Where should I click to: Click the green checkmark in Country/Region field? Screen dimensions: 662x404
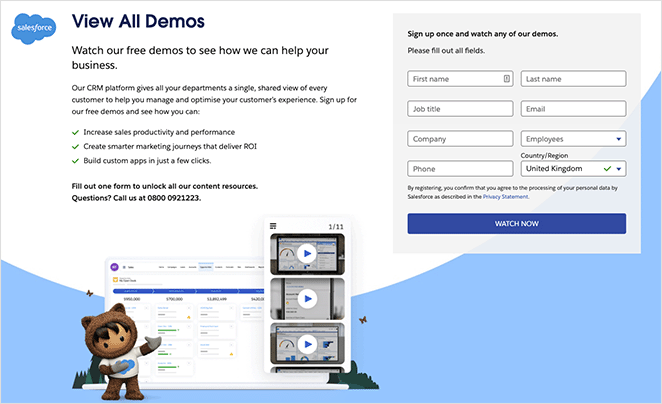pos(607,168)
